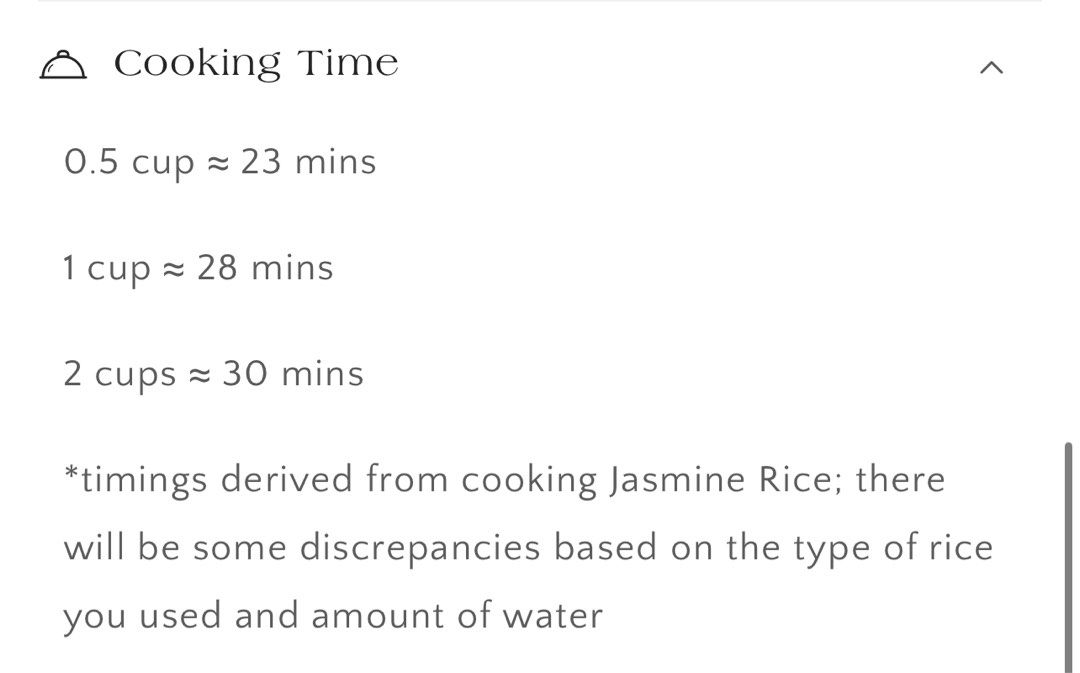
Task: Select the dish cover icon beside Cooking Time
Action: click(x=66, y=63)
